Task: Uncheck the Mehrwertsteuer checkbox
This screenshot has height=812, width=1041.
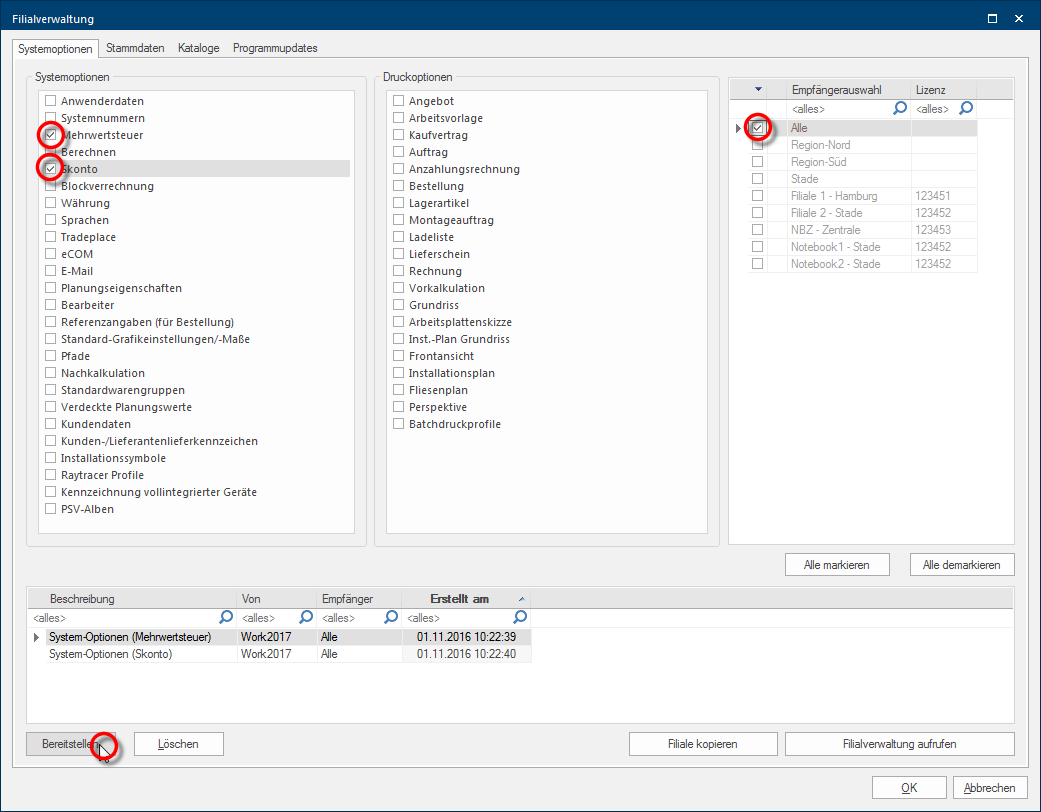Action: coord(51,135)
